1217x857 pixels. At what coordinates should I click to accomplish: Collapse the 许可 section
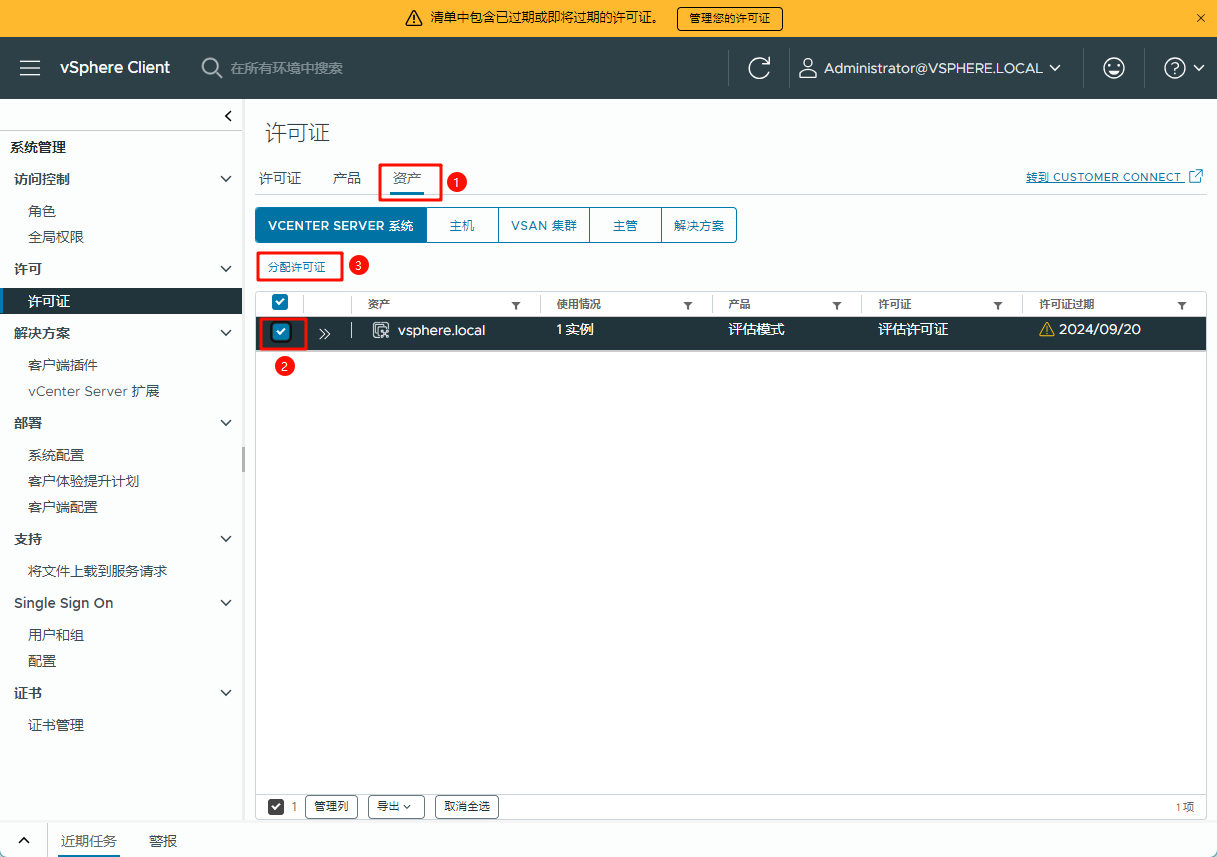tap(226, 269)
